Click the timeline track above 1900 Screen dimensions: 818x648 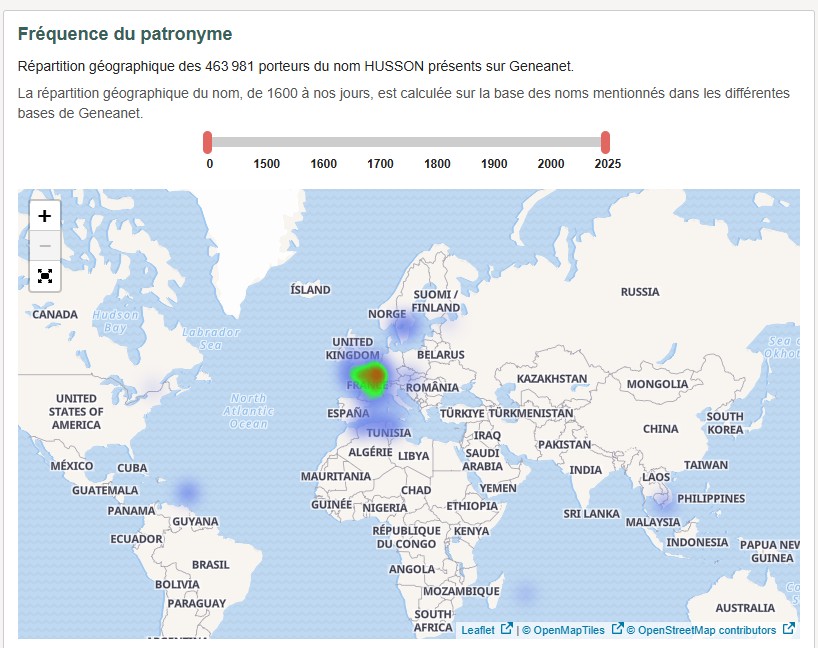click(x=494, y=142)
